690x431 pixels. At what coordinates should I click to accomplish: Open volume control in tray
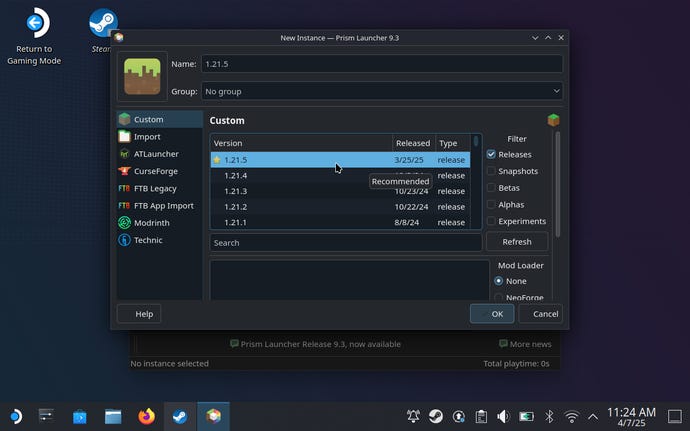coord(503,416)
